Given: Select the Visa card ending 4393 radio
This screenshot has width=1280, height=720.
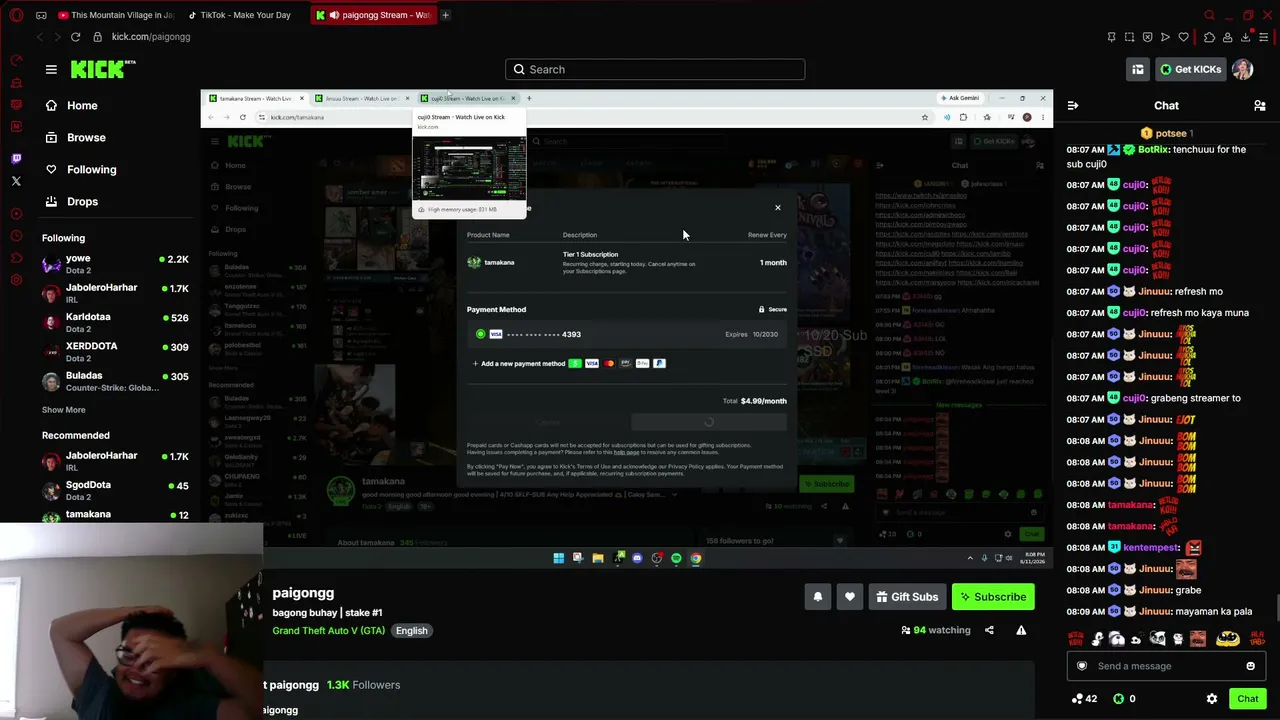Looking at the screenshot, I should (x=481, y=334).
